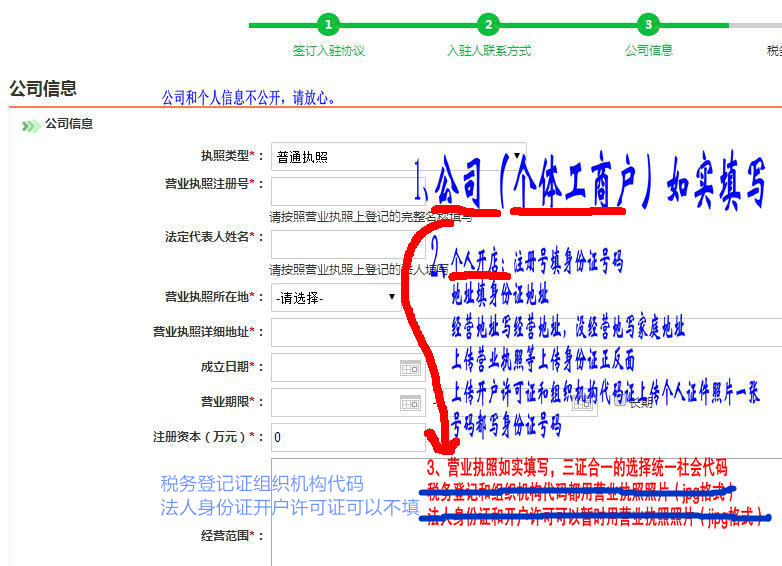Go to the 签订入驻协议 step
Viewport: 782px width, 566px height.
[328, 50]
